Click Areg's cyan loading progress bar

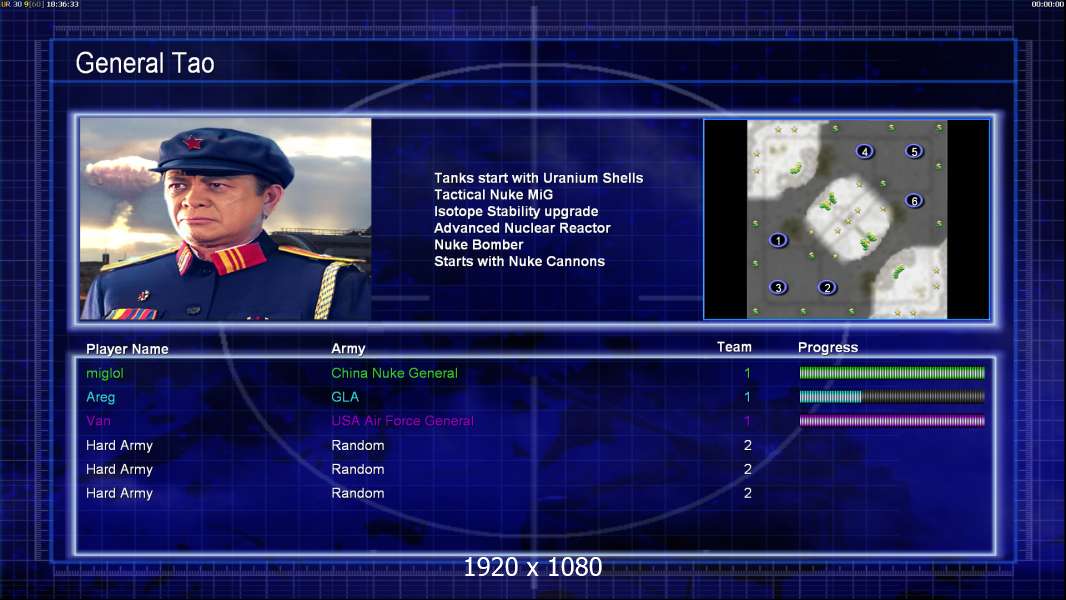(892, 397)
